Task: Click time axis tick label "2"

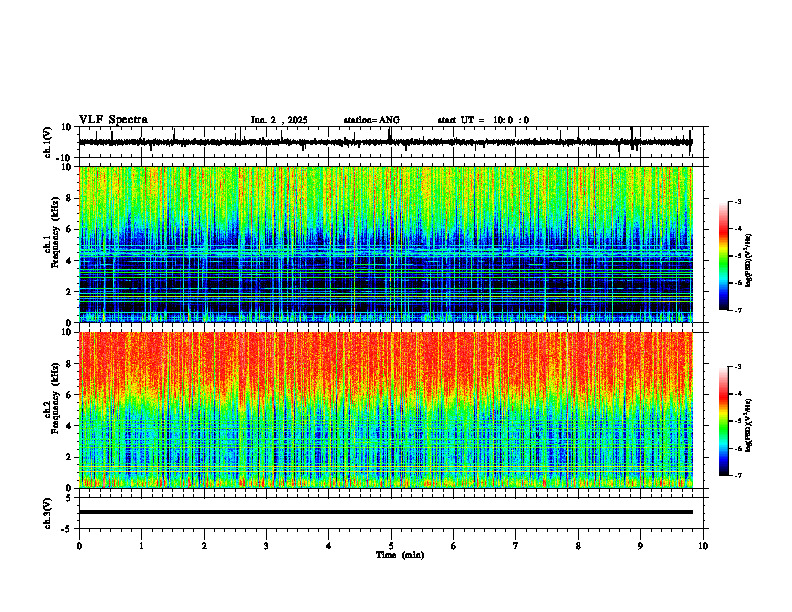Action: click(x=204, y=546)
